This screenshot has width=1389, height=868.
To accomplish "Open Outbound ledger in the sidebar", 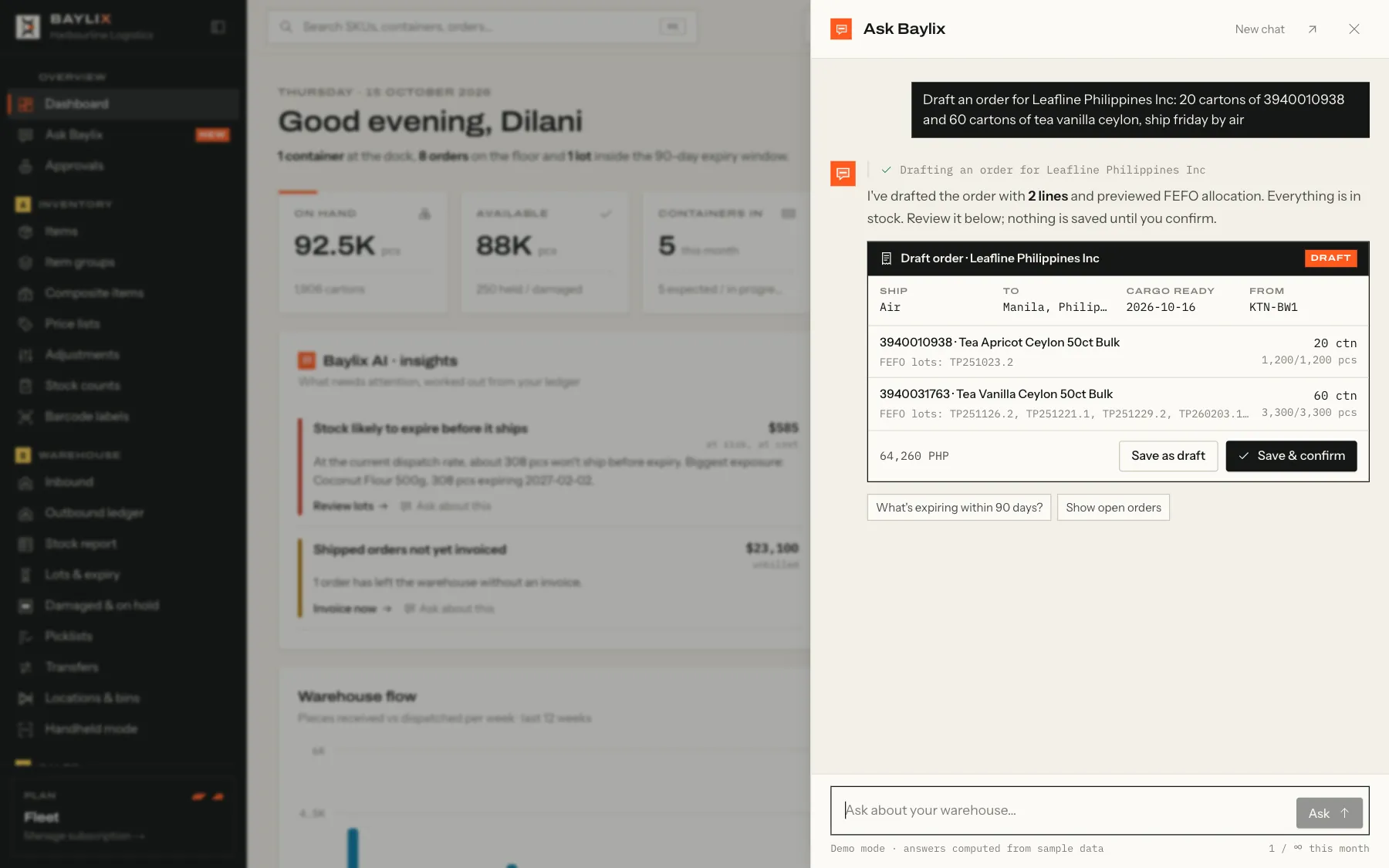I will (123, 513).
